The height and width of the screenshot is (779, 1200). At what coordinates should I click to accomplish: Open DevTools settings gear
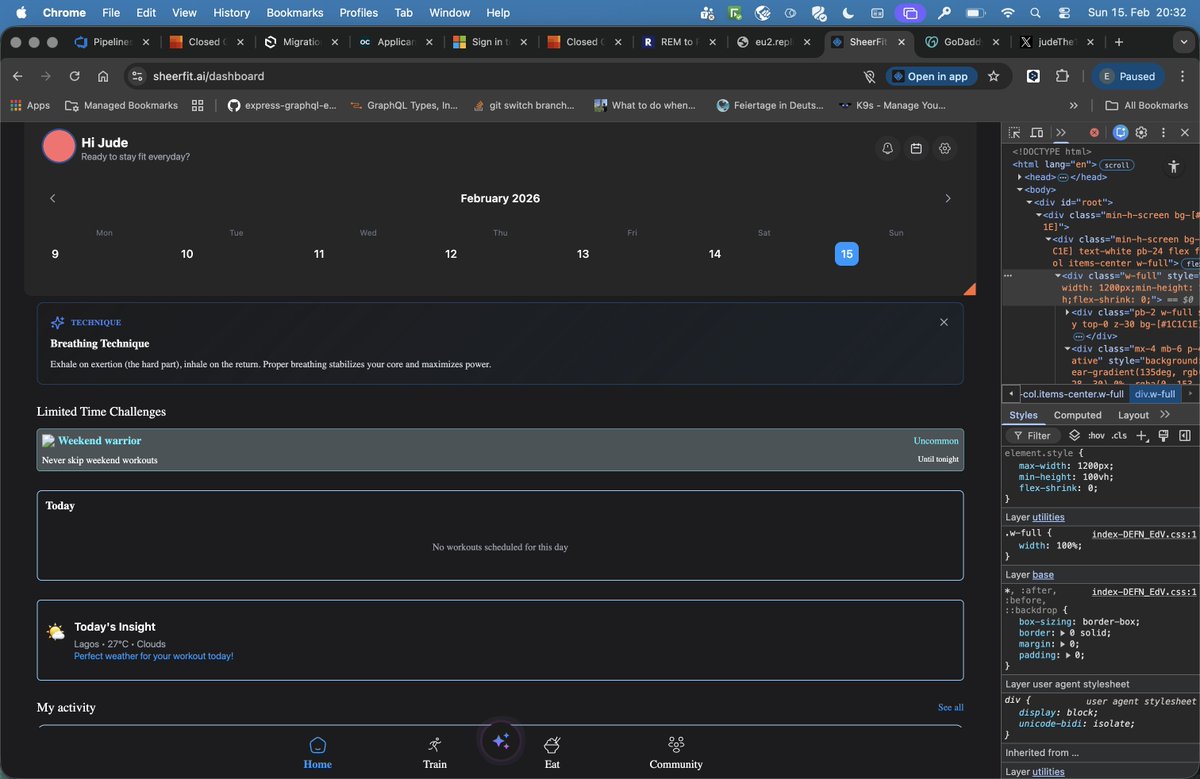click(x=1141, y=132)
